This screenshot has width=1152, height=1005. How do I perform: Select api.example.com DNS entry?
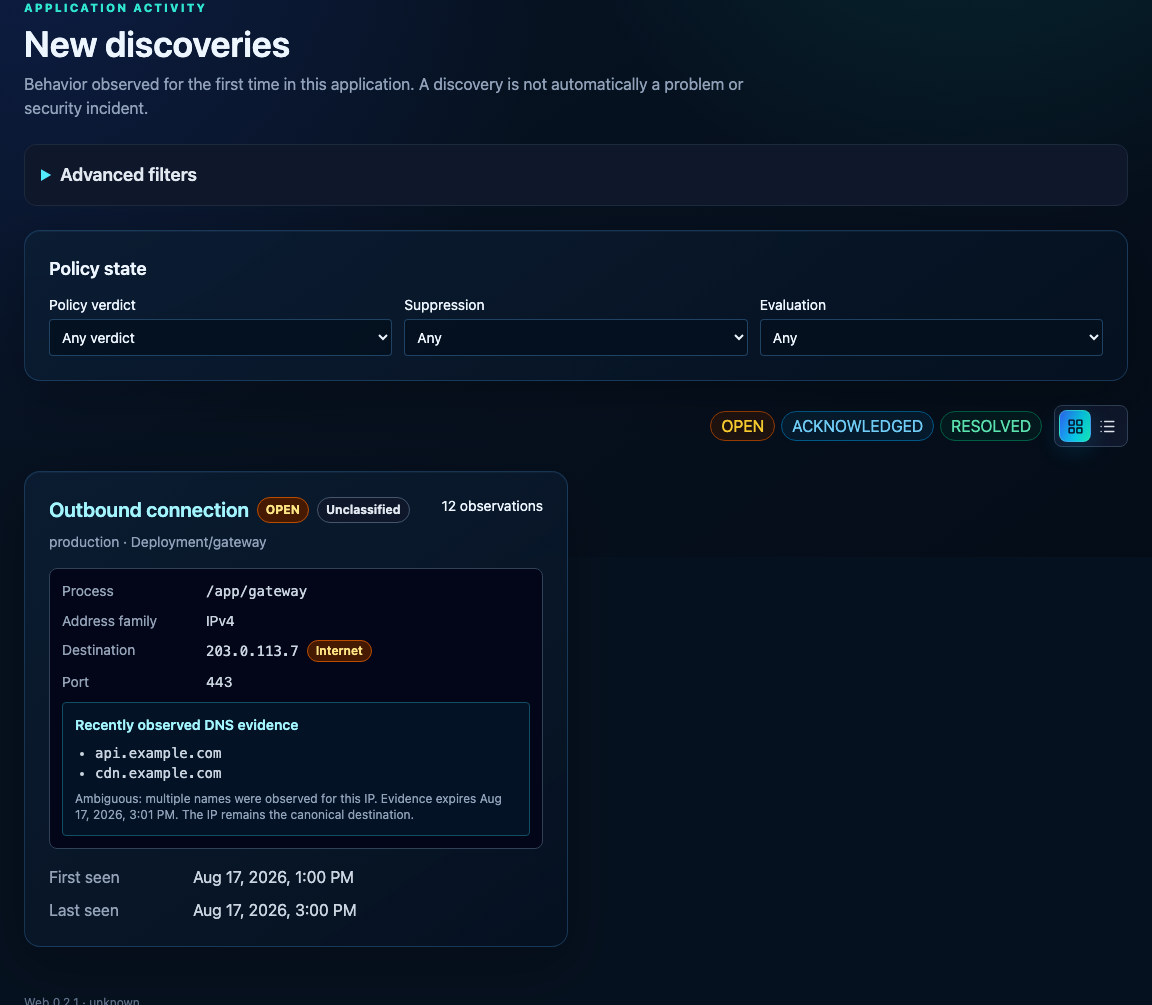[158, 753]
